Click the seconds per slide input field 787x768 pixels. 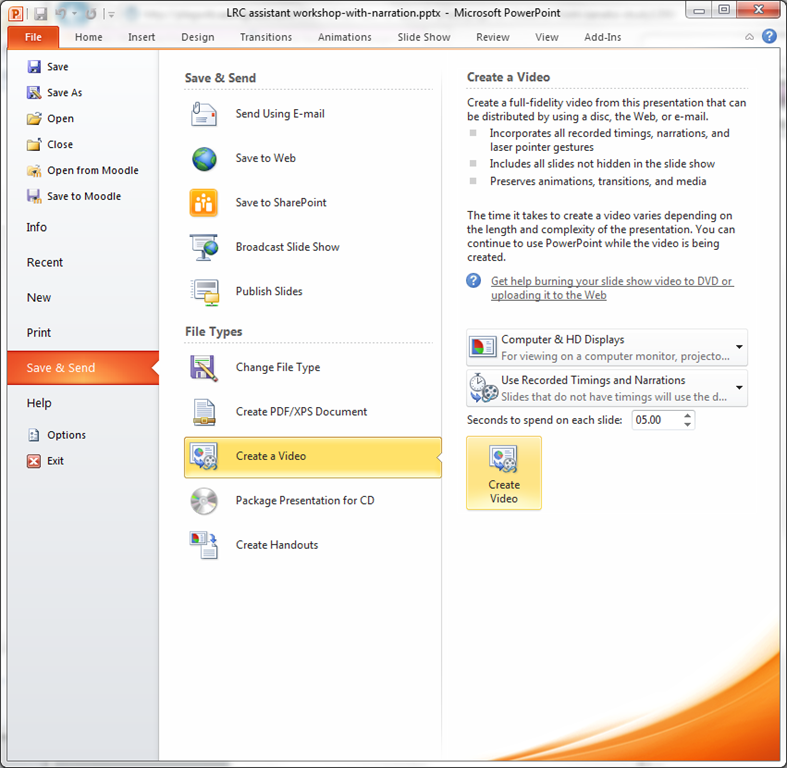coord(655,420)
